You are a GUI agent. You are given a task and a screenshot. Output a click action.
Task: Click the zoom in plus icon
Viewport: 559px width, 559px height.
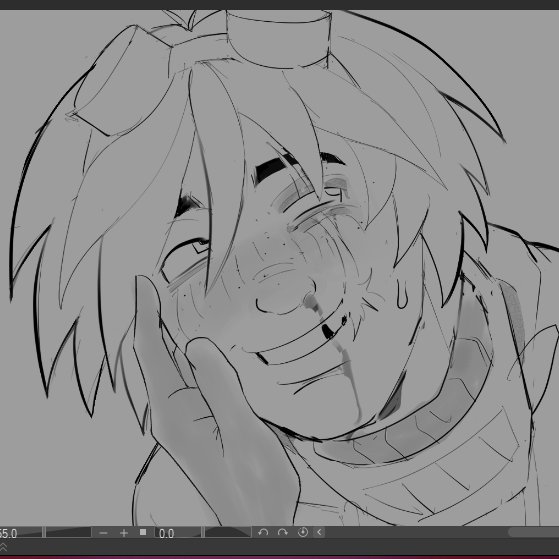[x=124, y=533]
